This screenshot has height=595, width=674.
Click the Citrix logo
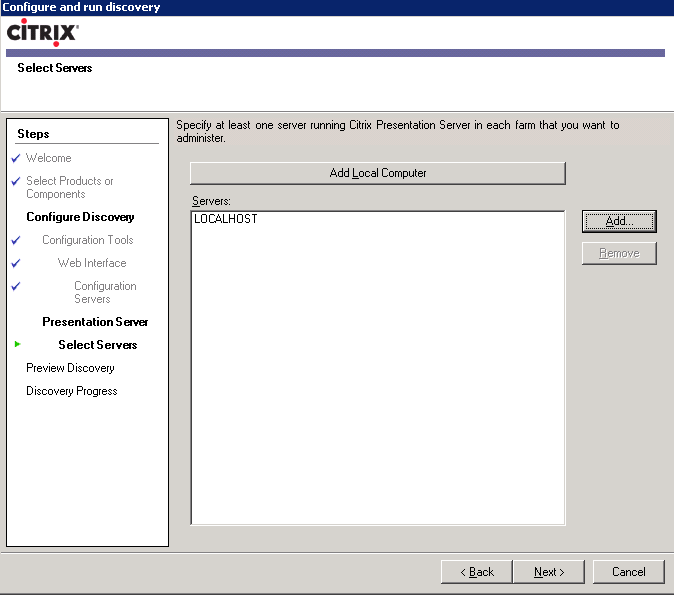(42, 32)
